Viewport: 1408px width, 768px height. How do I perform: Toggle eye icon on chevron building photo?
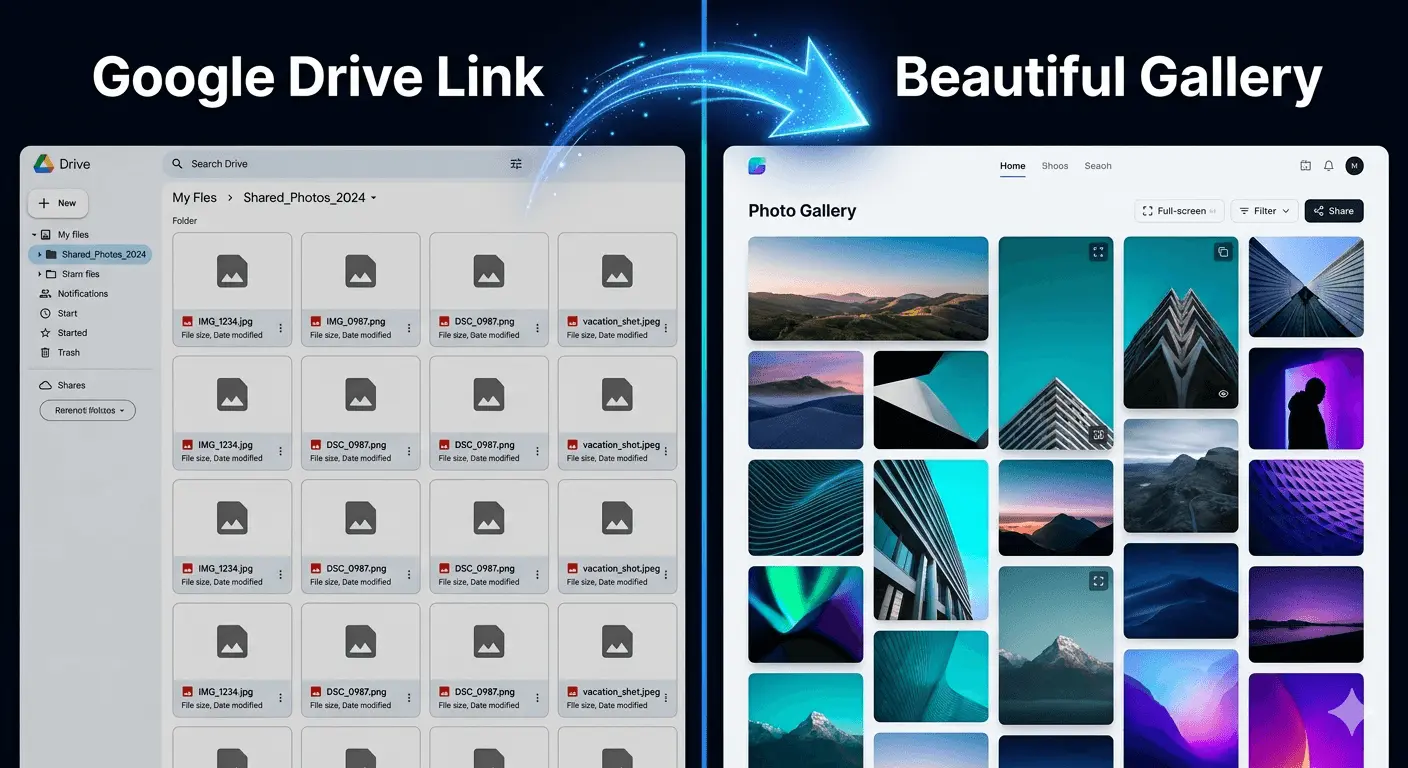(x=1223, y=394)
